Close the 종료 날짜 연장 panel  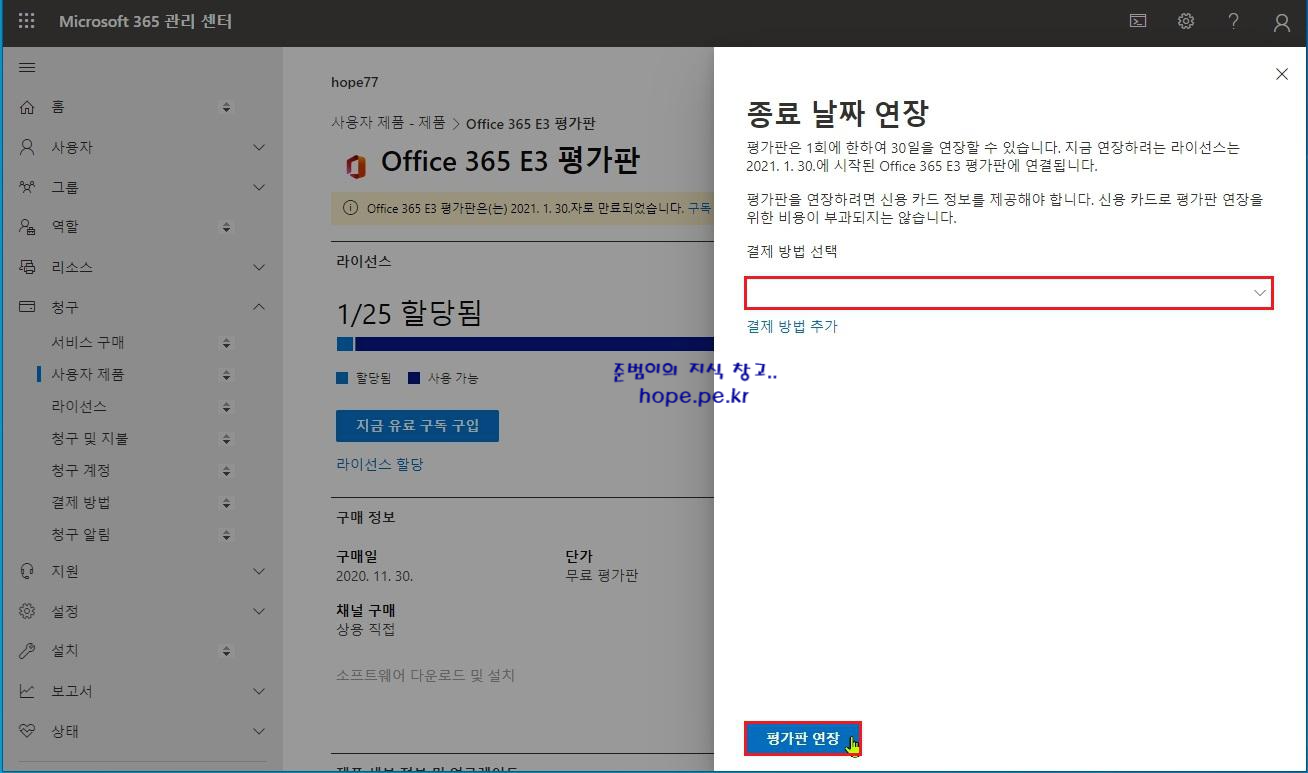tap(1282, 74)
